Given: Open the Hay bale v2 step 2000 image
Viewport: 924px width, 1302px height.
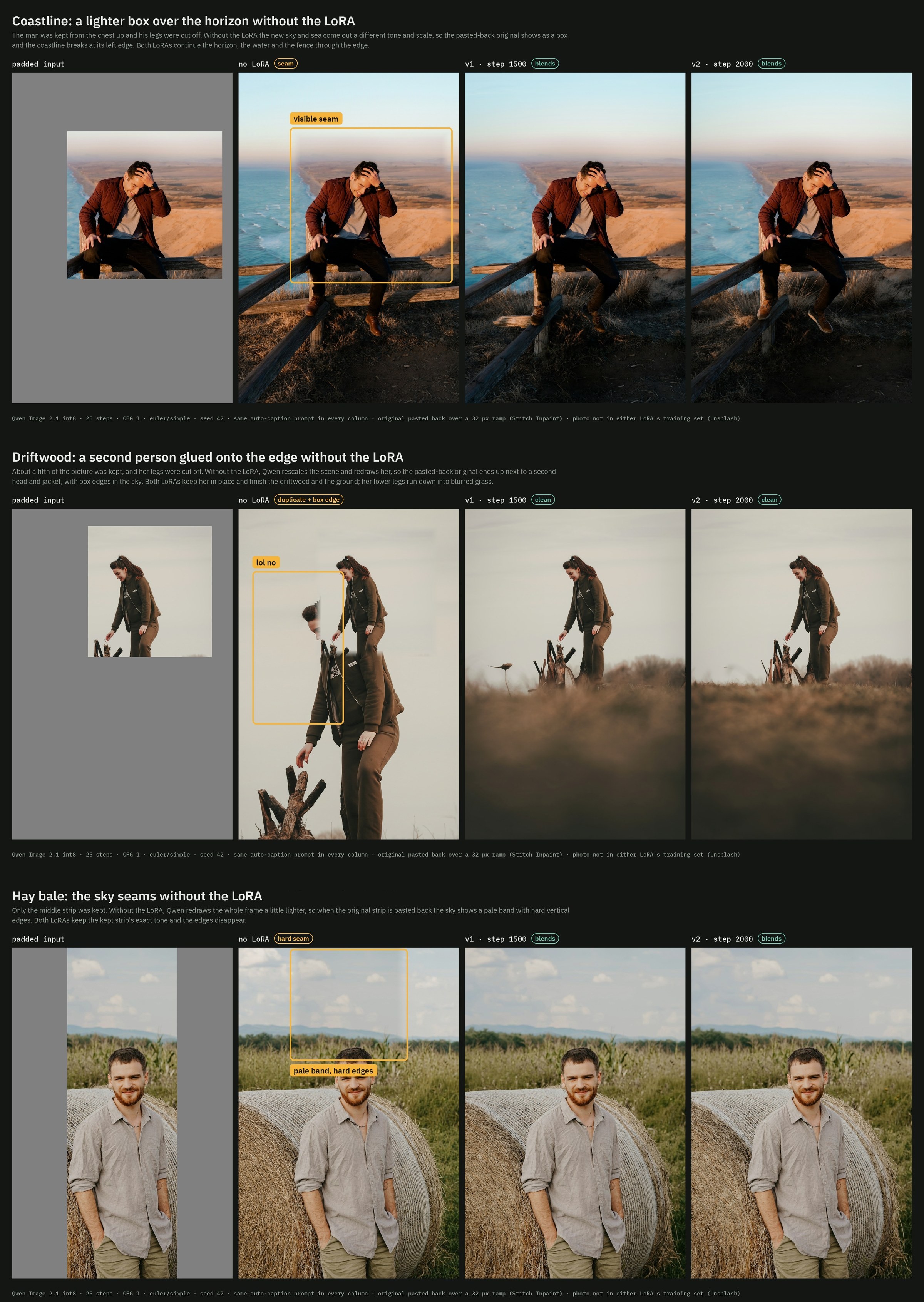Looking at the screenshot, I should pos(801,1113).
